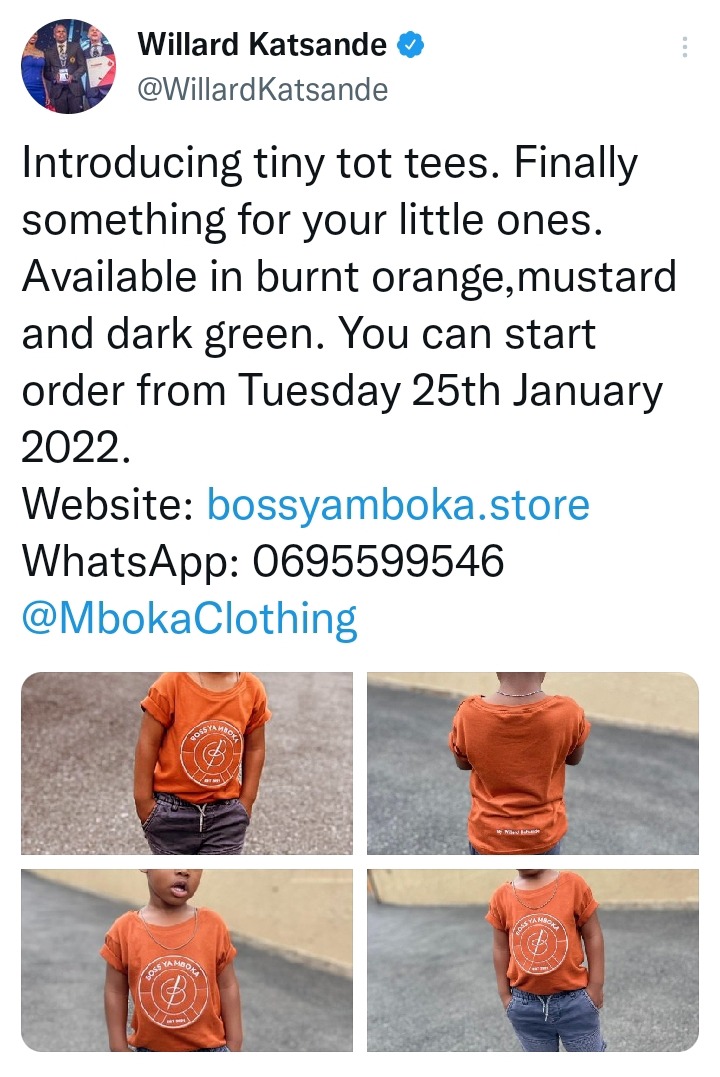The image size is (720, 1077).
Task: Open the three-dot more options menu
Action: point(684,47)
